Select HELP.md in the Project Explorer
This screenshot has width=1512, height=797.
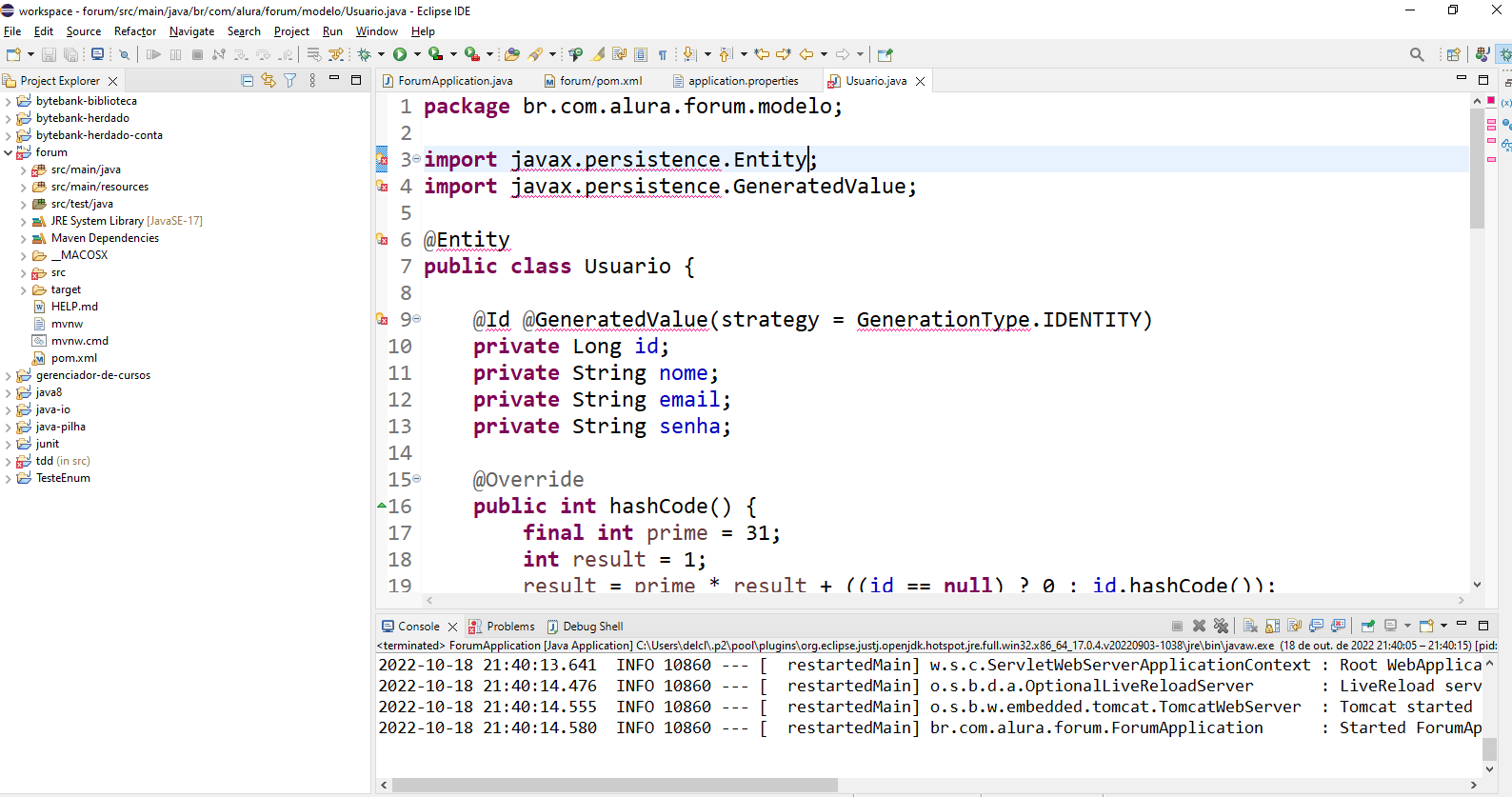pyautogui.click(x=66, y=307)
